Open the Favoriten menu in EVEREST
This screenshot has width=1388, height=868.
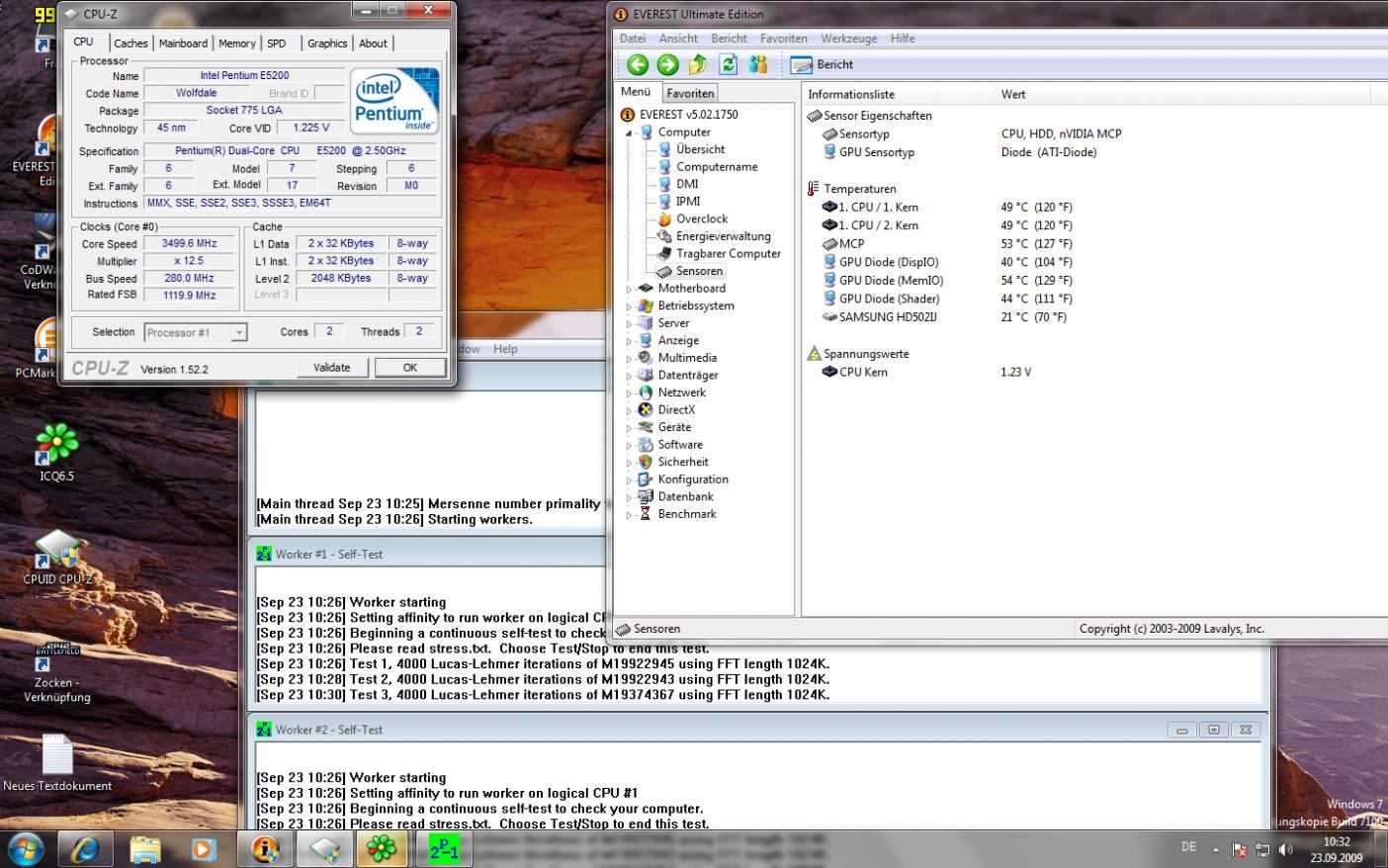tap(783, 39)
